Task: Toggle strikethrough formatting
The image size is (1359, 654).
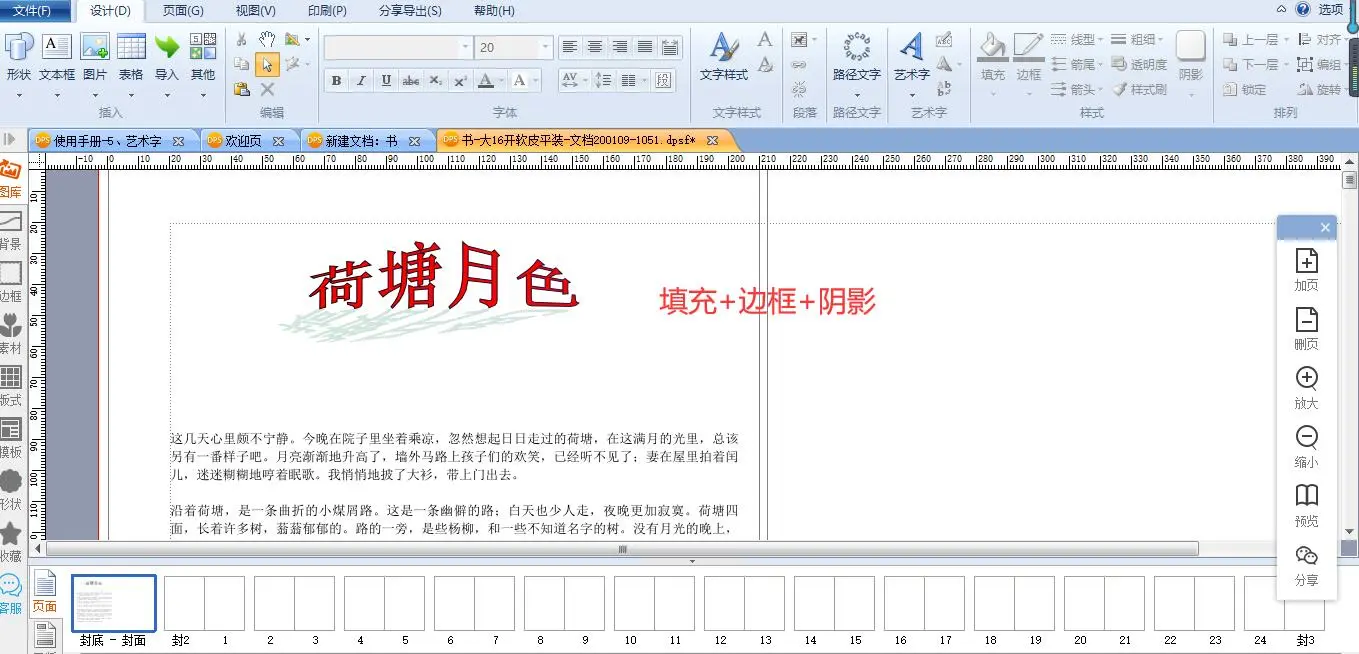Action: pyautogui.click(x=411, y=81)
